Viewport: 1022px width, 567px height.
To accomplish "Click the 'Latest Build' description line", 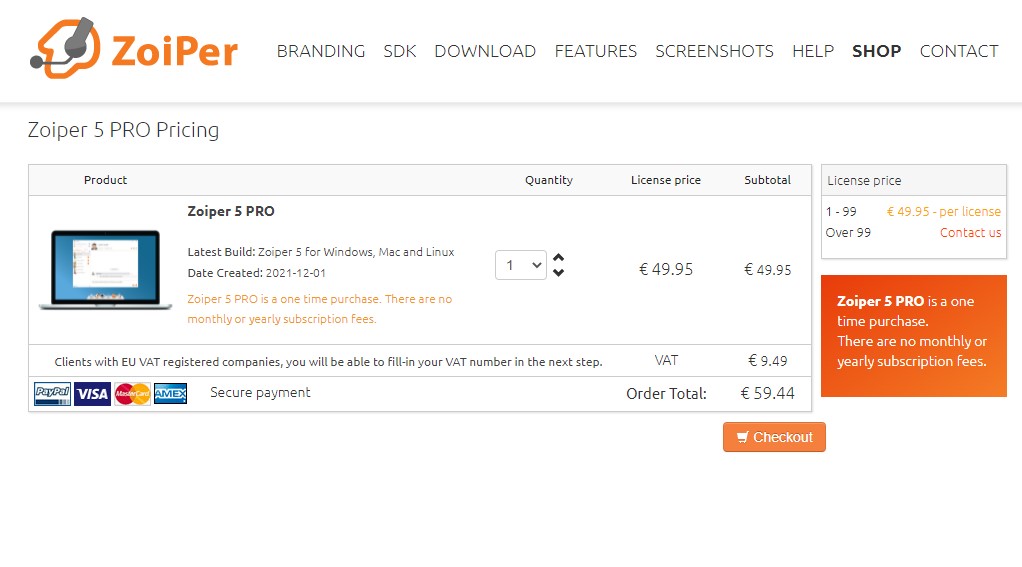I will pyautogui.click(x=321, y=252).
